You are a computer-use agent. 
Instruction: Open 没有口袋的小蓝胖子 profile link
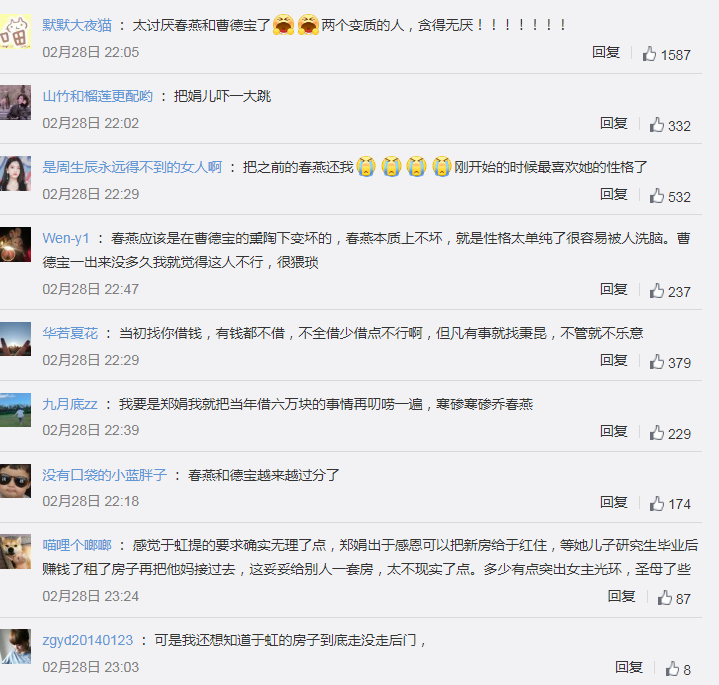coord(105,475)
